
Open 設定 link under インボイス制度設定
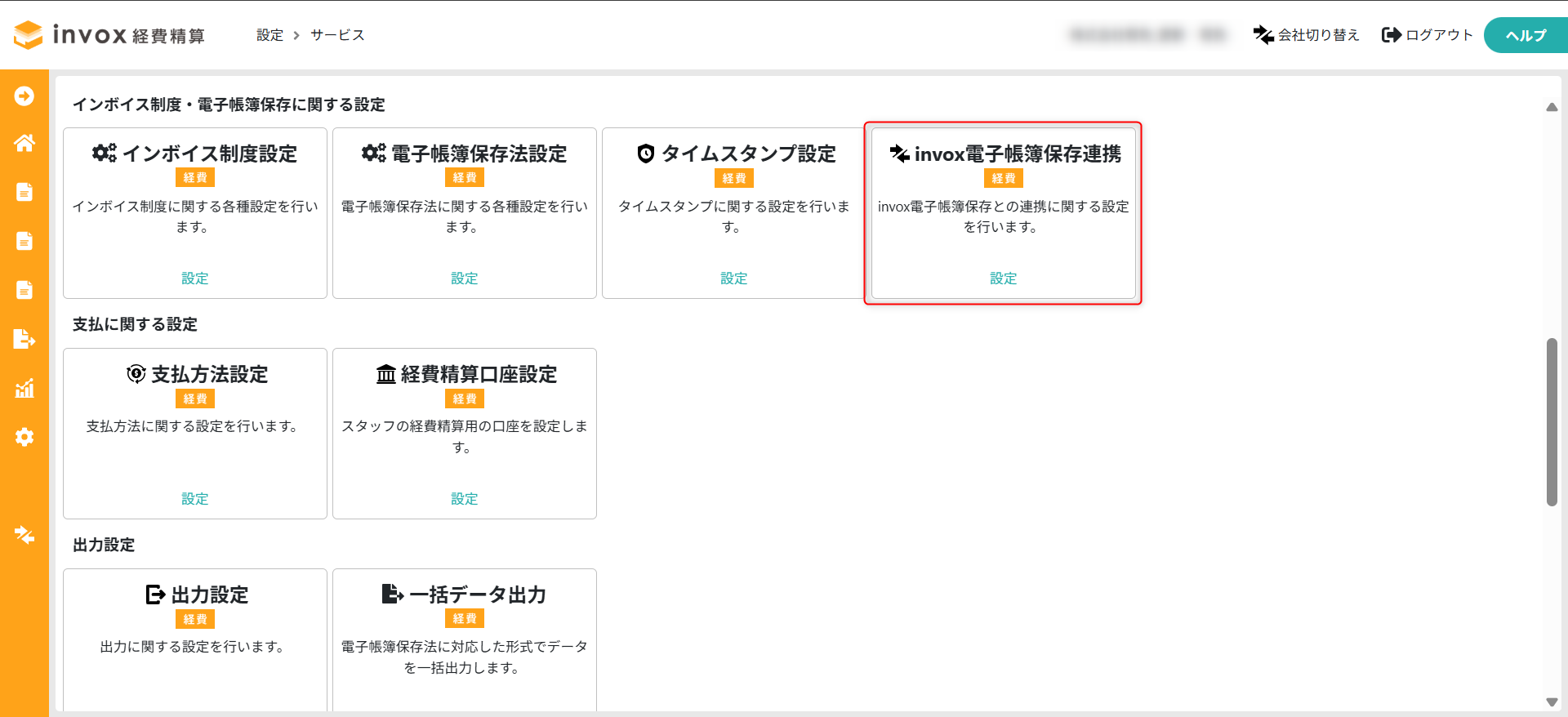pos(195,278)
